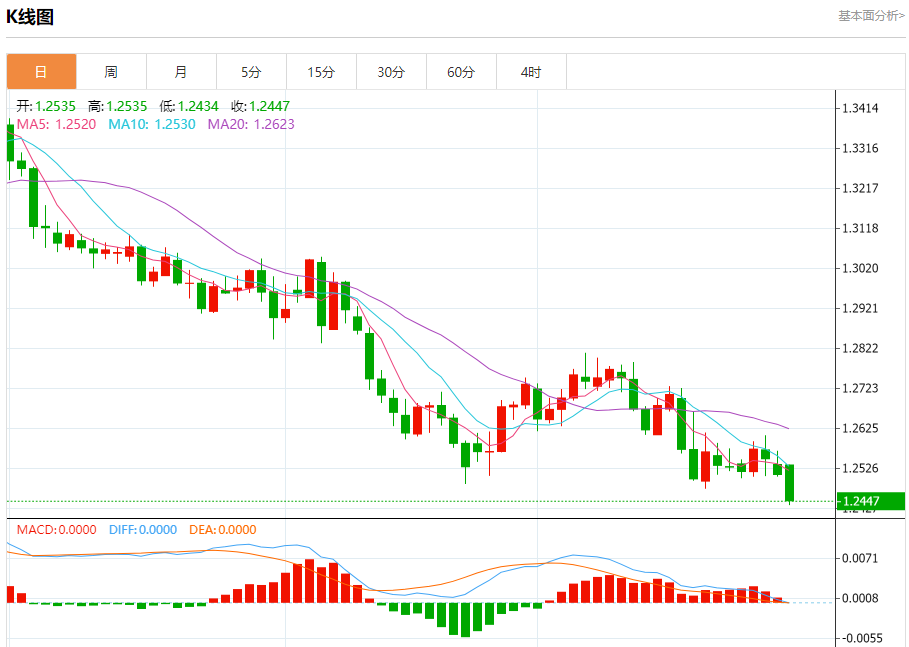Click the DIFF:0.0000 label

(x=143, y=529)
